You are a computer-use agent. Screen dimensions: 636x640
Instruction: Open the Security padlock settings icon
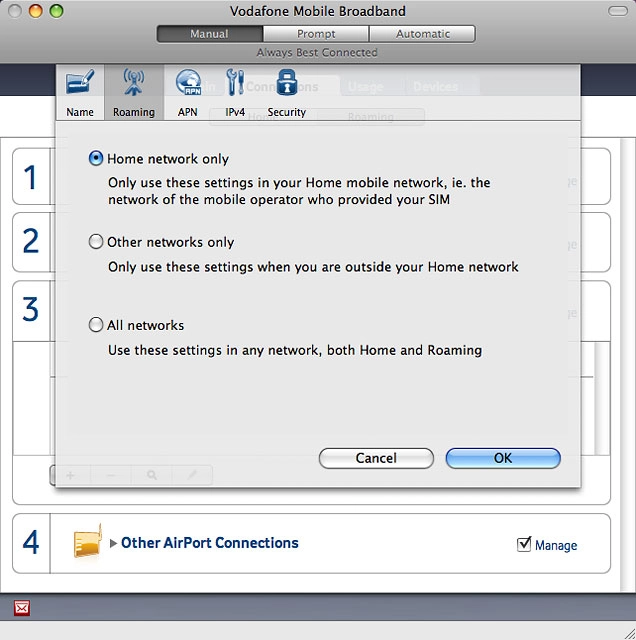tap(287, 82)
